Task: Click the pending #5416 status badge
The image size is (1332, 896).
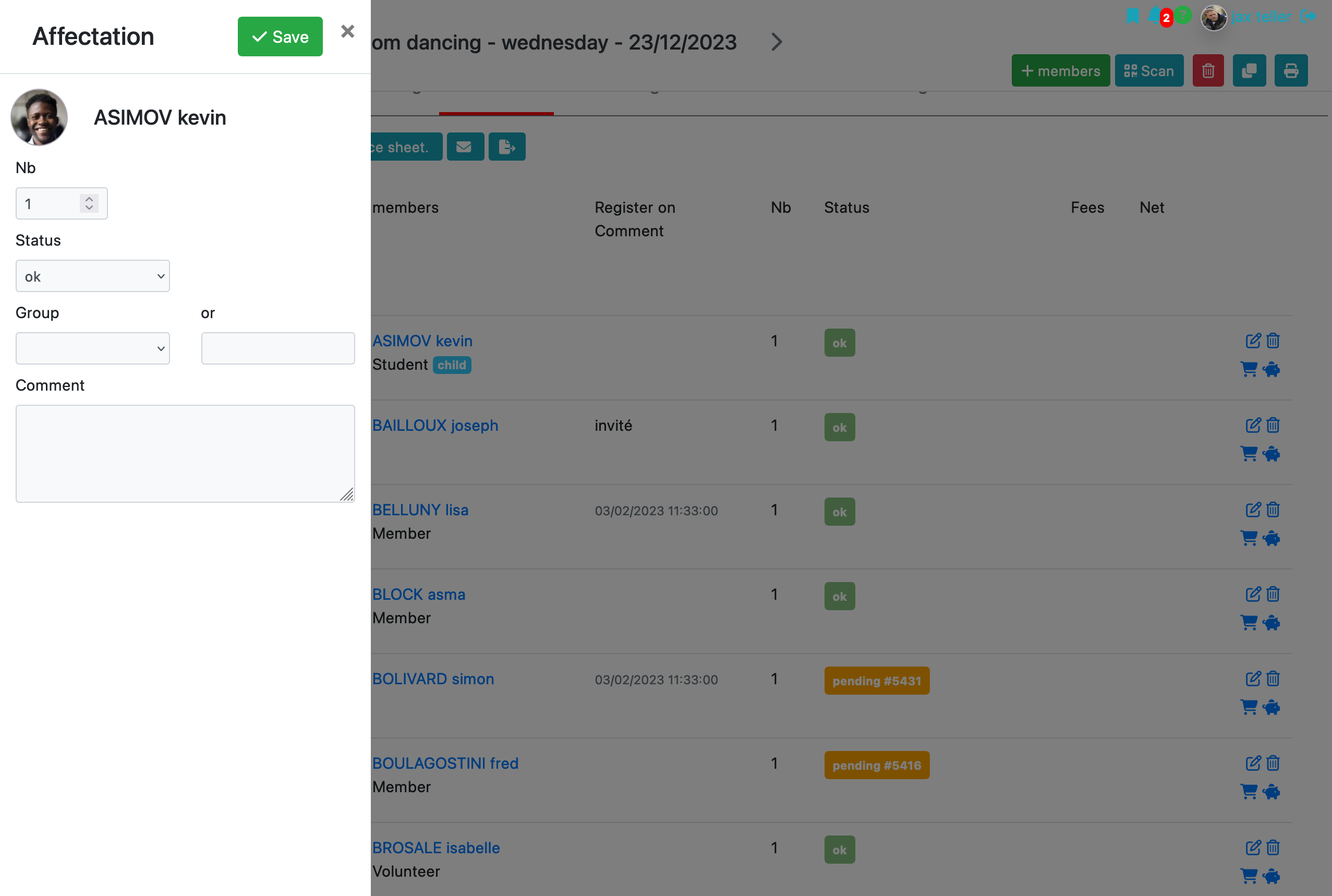Action: pyautogui.click(x=877, y=765)
